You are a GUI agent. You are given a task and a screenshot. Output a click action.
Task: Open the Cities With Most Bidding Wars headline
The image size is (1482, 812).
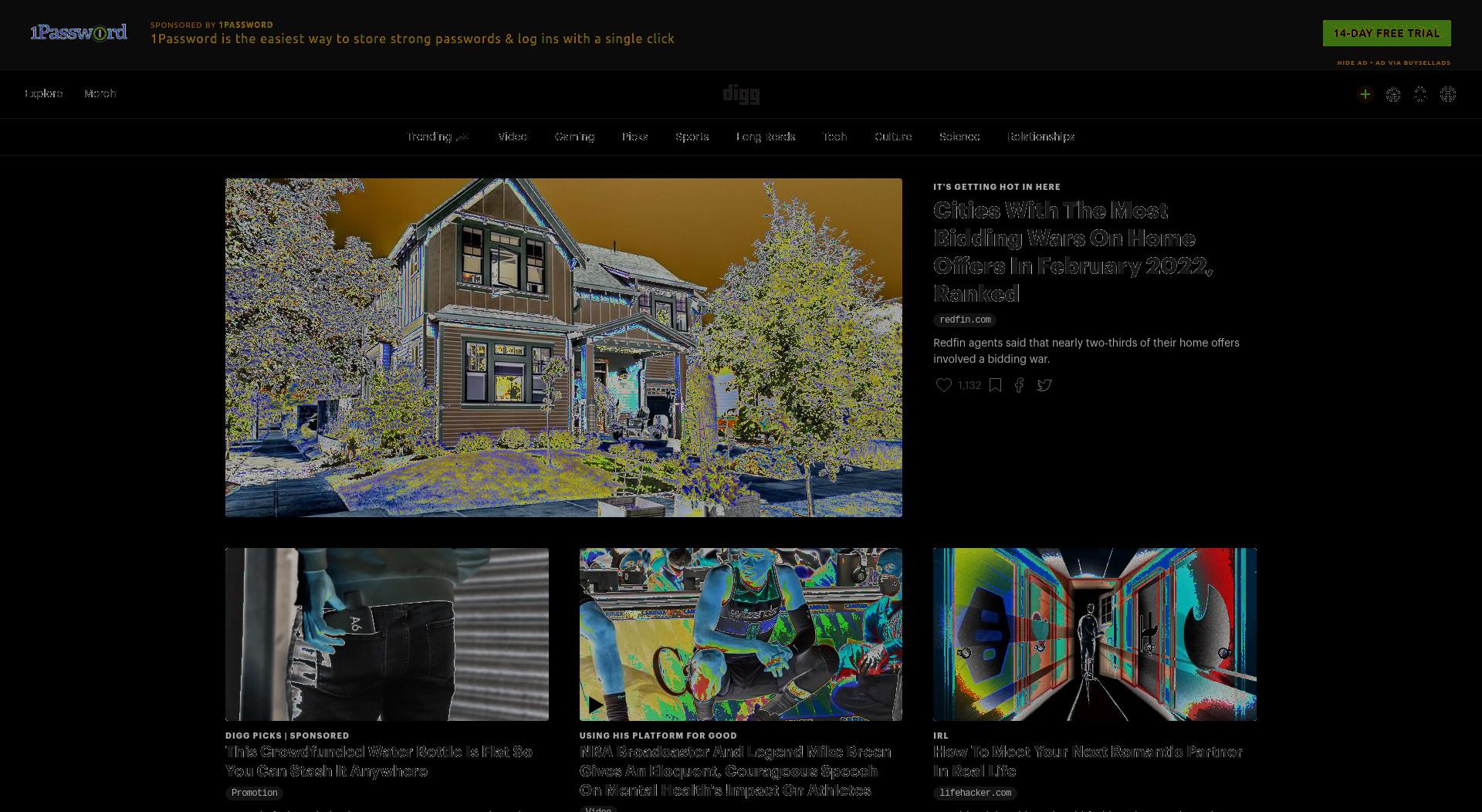pos(1073,252)
